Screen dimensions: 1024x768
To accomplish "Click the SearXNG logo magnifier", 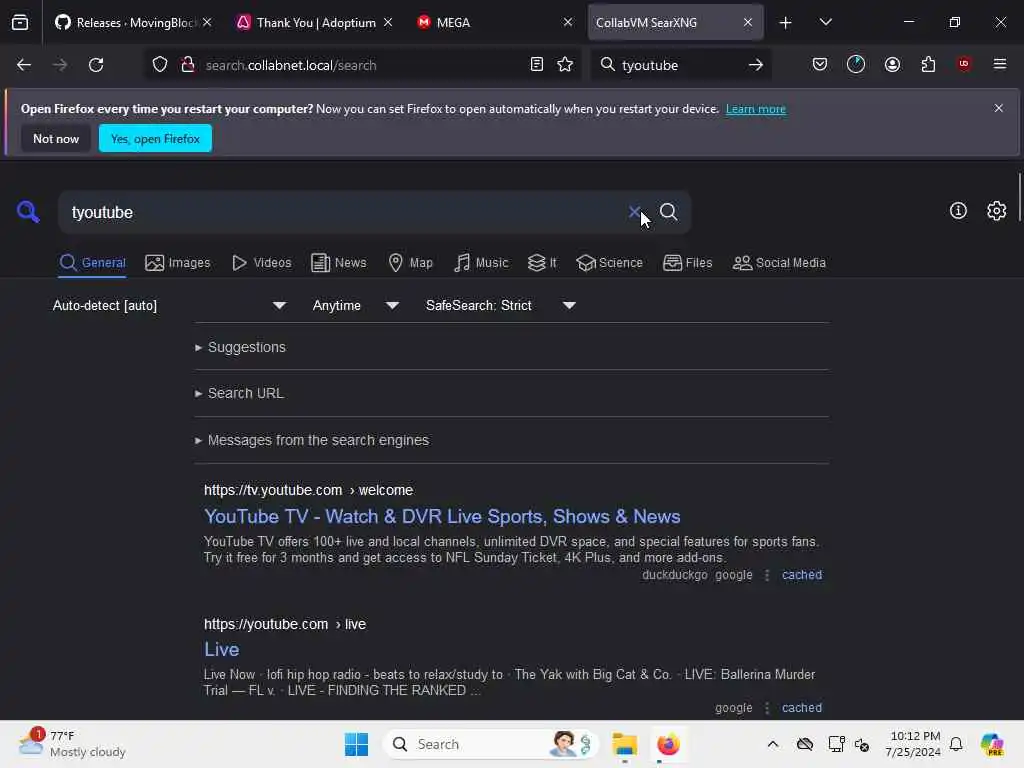I will (x=28, y=212).
